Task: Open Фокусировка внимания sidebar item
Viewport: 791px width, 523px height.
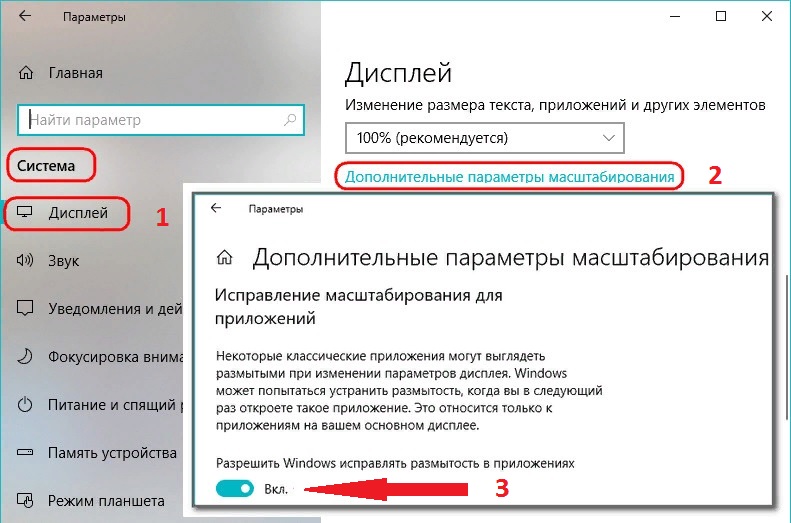Action: click(115, 357)
